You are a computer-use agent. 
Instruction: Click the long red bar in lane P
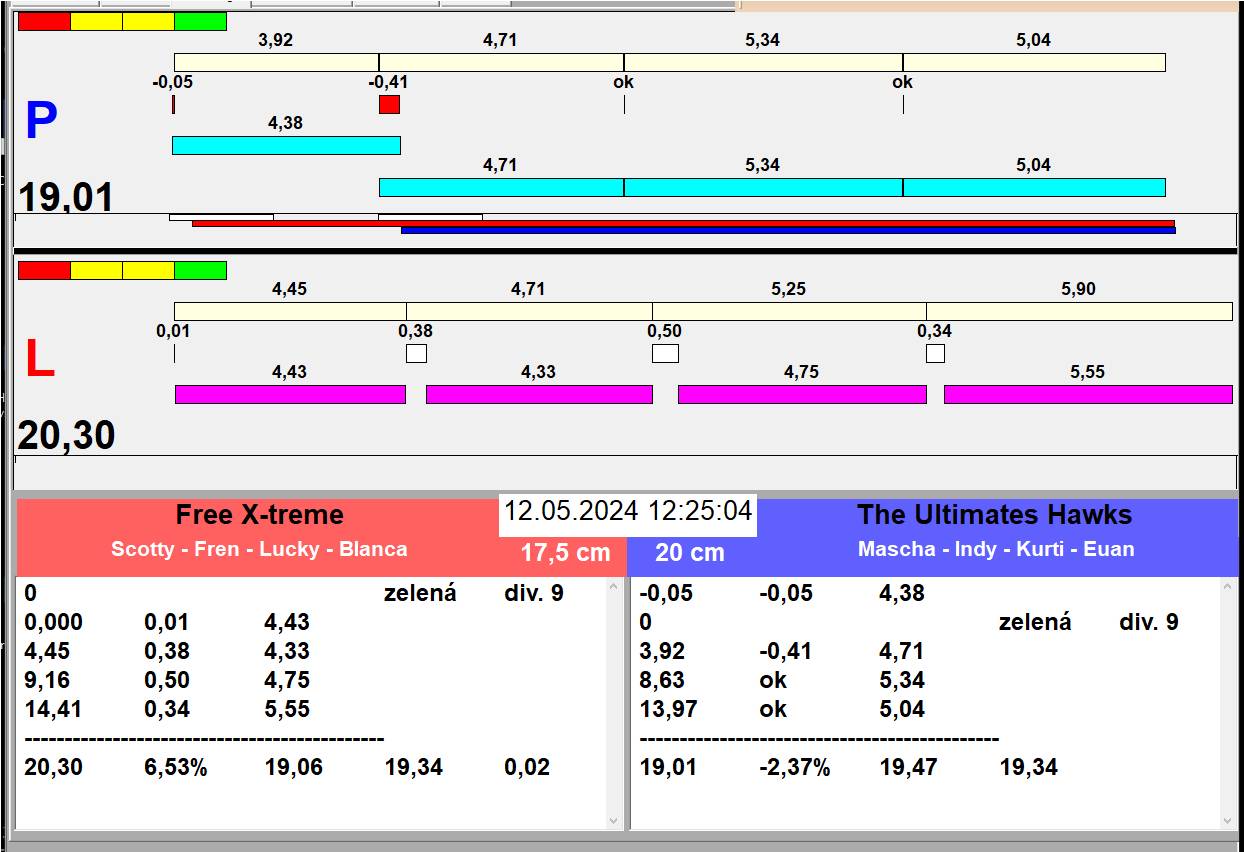point(683,223)
